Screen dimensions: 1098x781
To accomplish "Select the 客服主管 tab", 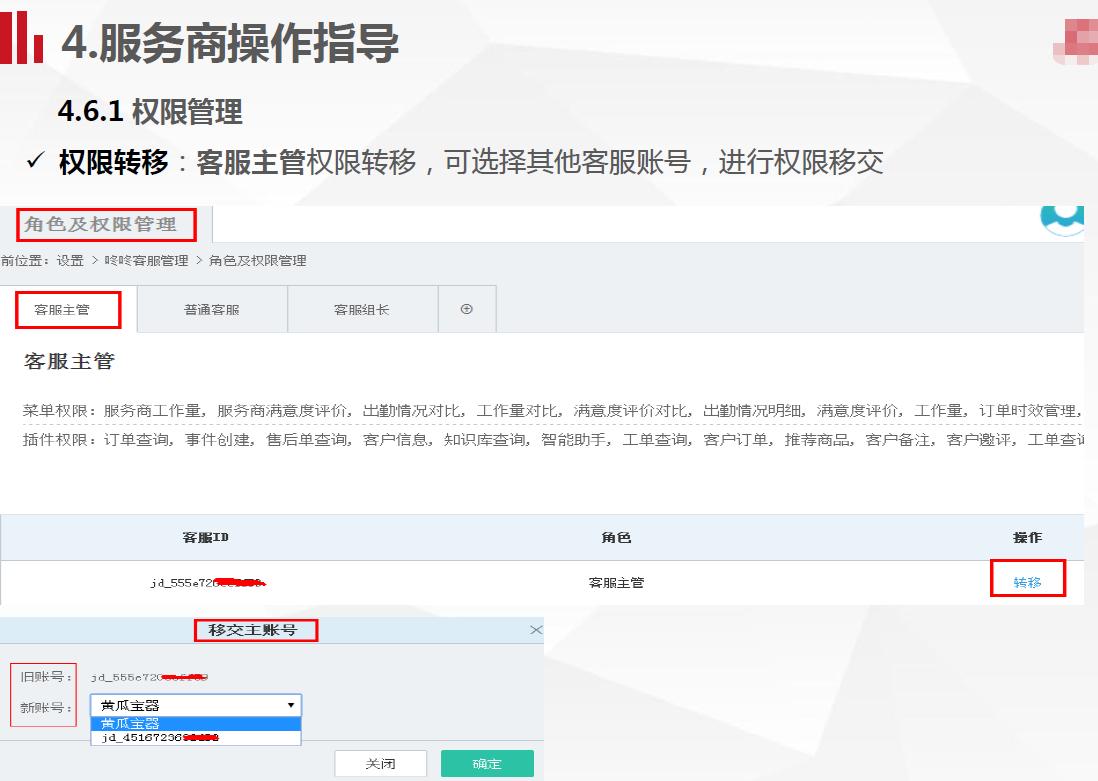I will [x=66, y=309].
